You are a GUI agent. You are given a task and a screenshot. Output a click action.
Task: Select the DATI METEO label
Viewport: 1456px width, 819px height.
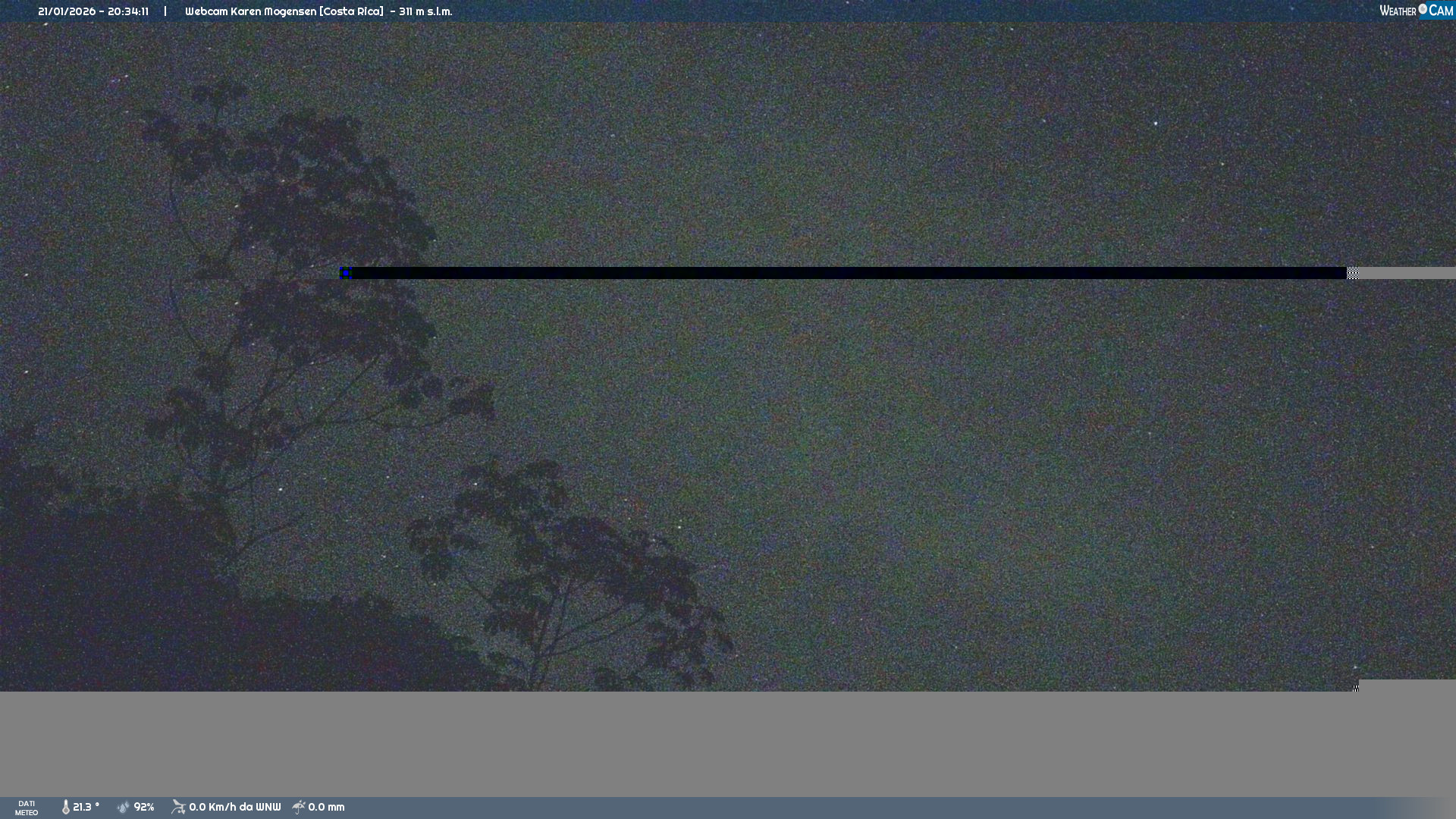27,808
